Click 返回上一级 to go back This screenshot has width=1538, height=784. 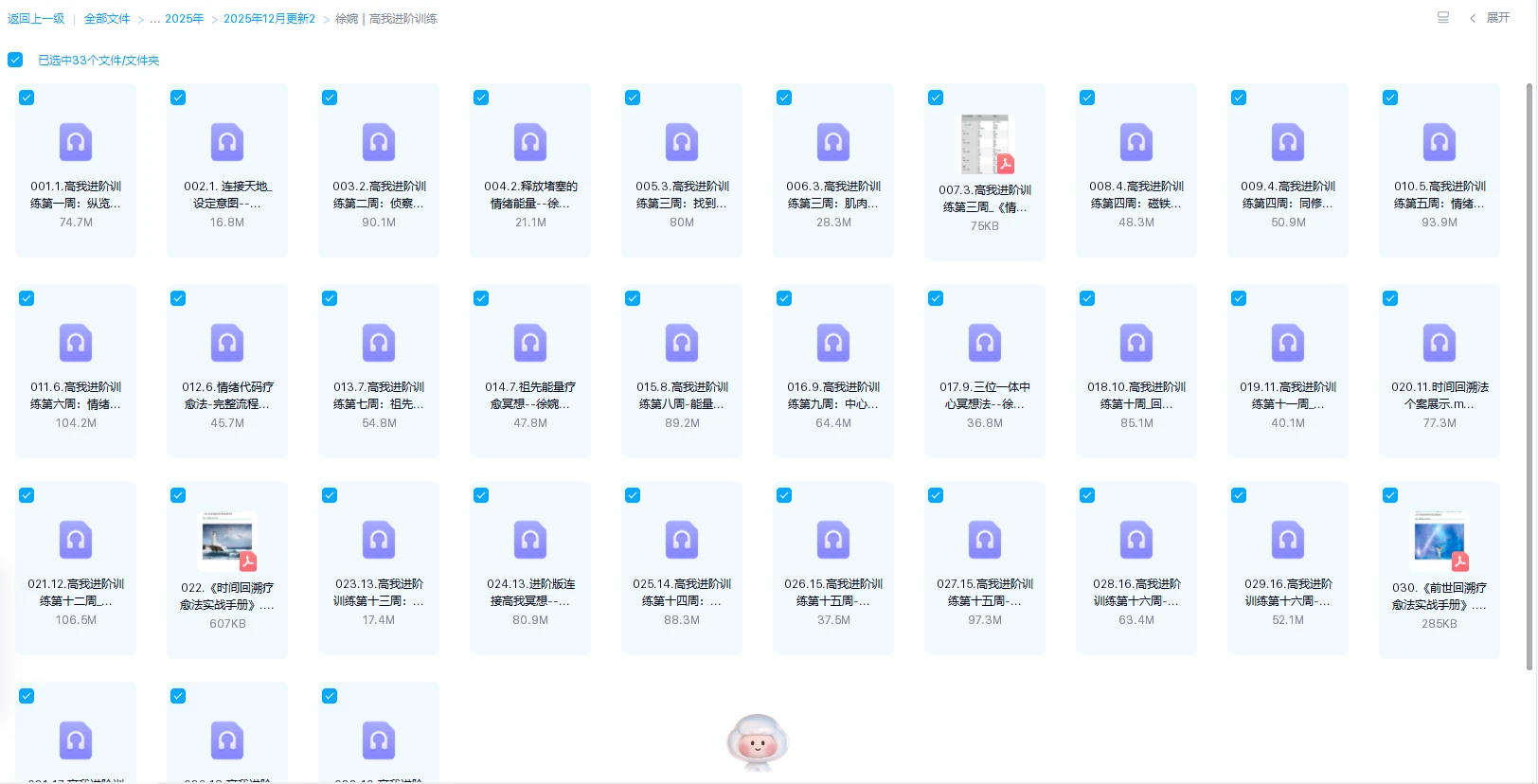[x=36, y=19]
